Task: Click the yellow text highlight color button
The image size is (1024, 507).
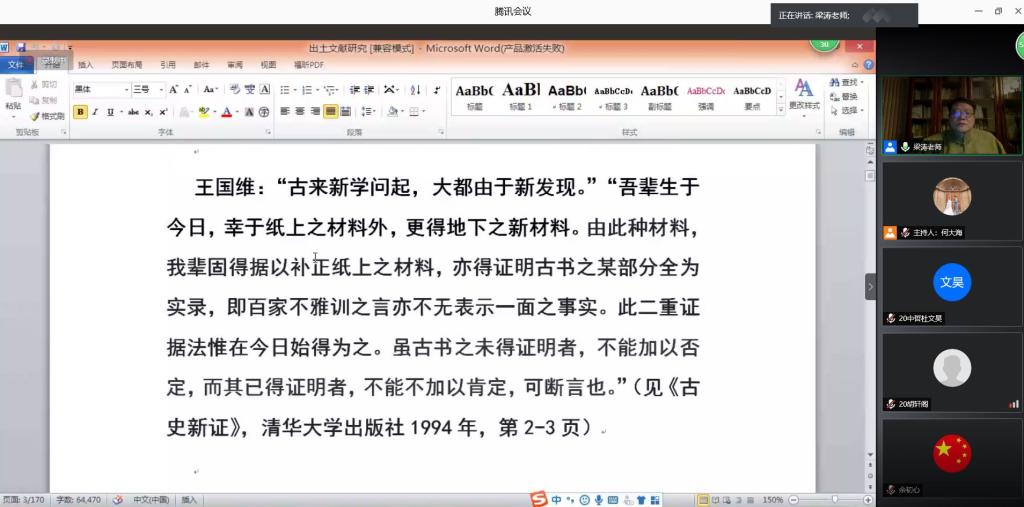Action: pyautogui.click(x=204, y=112)
